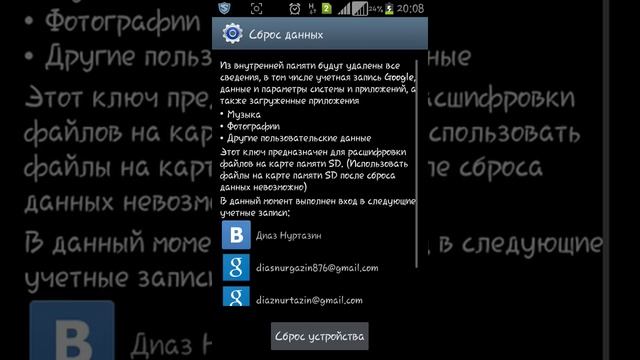Tap the clock showing 20:08
640x360 pixels.
coord(410,9)
